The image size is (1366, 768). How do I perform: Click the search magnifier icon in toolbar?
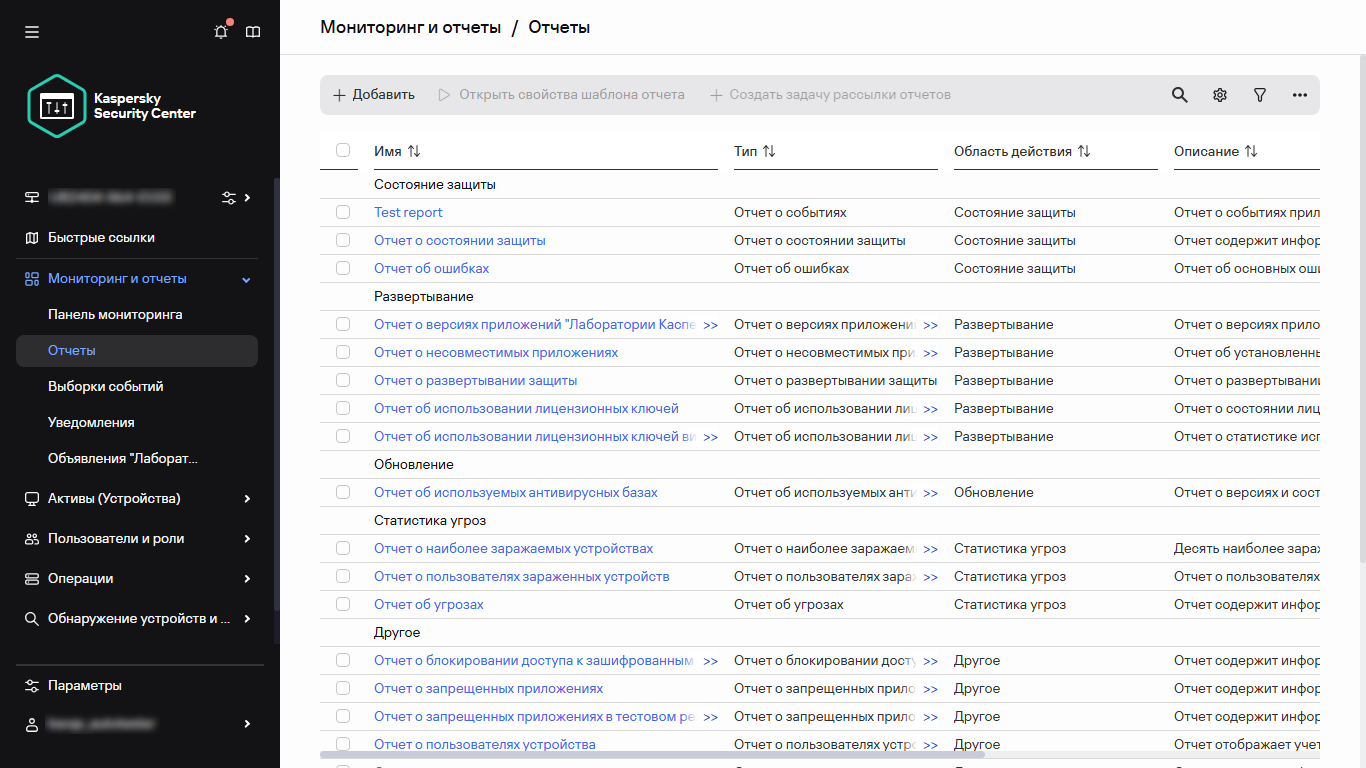click(1180, 95)
